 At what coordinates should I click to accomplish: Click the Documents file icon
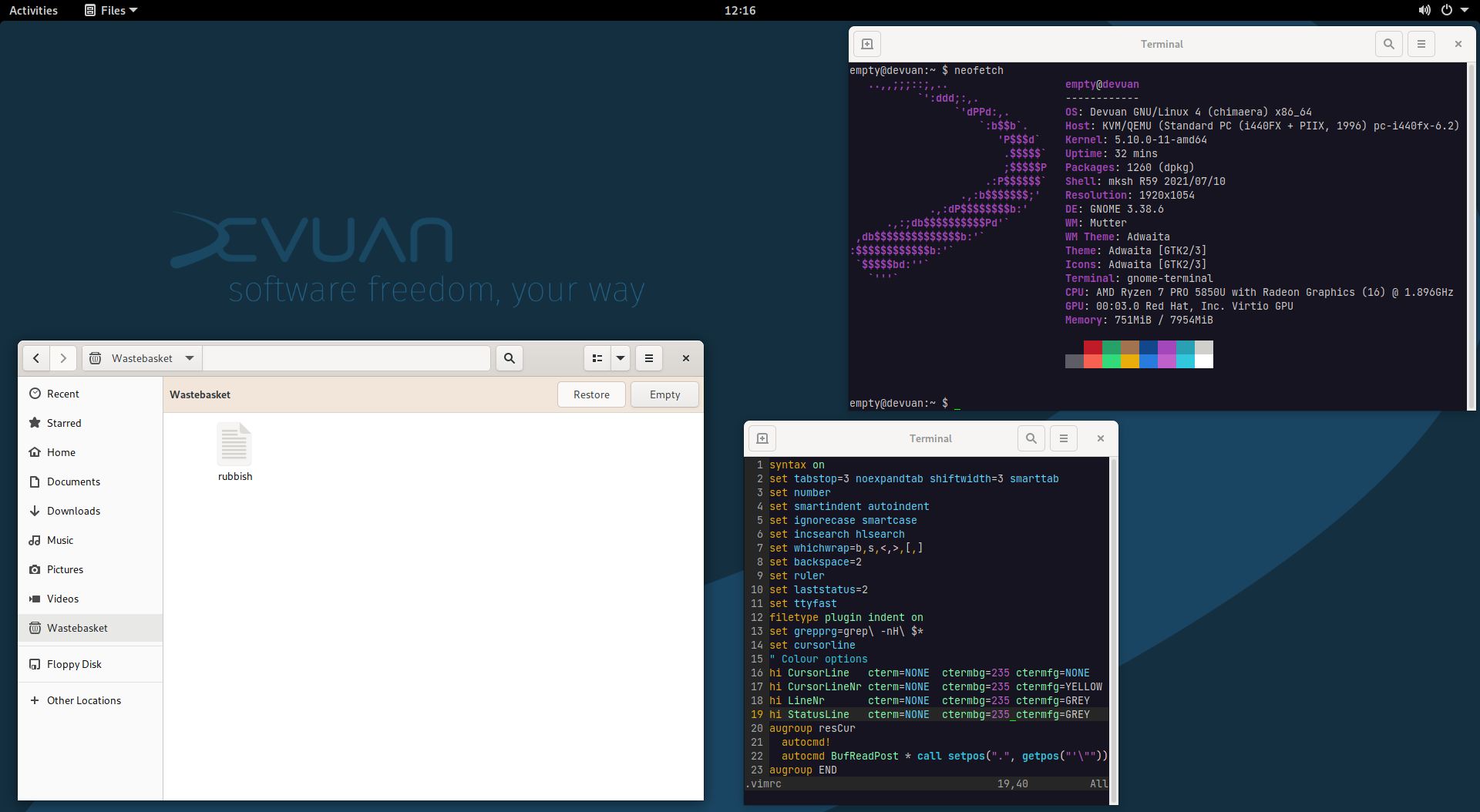(x=35, y=481)
